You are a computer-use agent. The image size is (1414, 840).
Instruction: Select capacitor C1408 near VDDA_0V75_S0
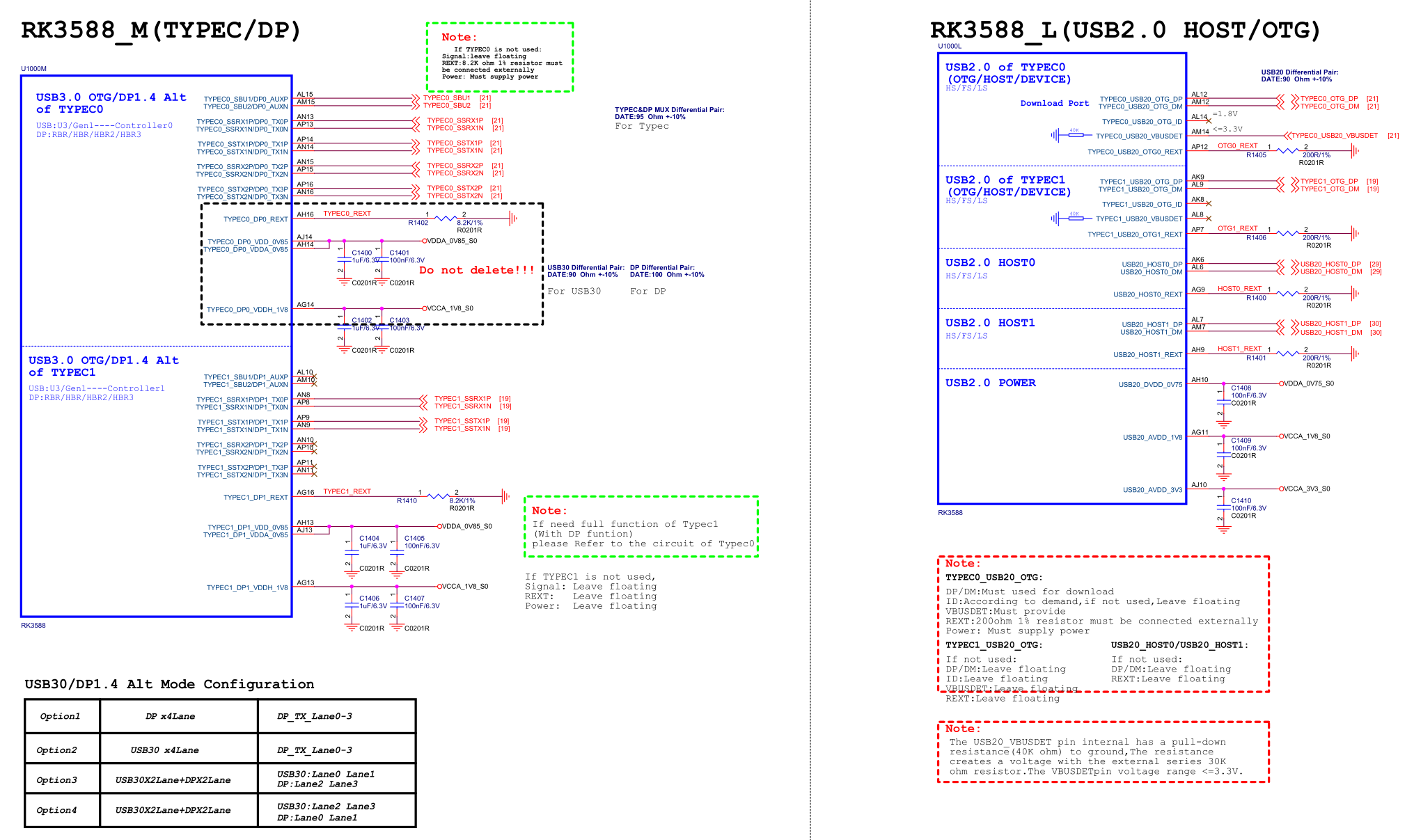pos(1224,402)
